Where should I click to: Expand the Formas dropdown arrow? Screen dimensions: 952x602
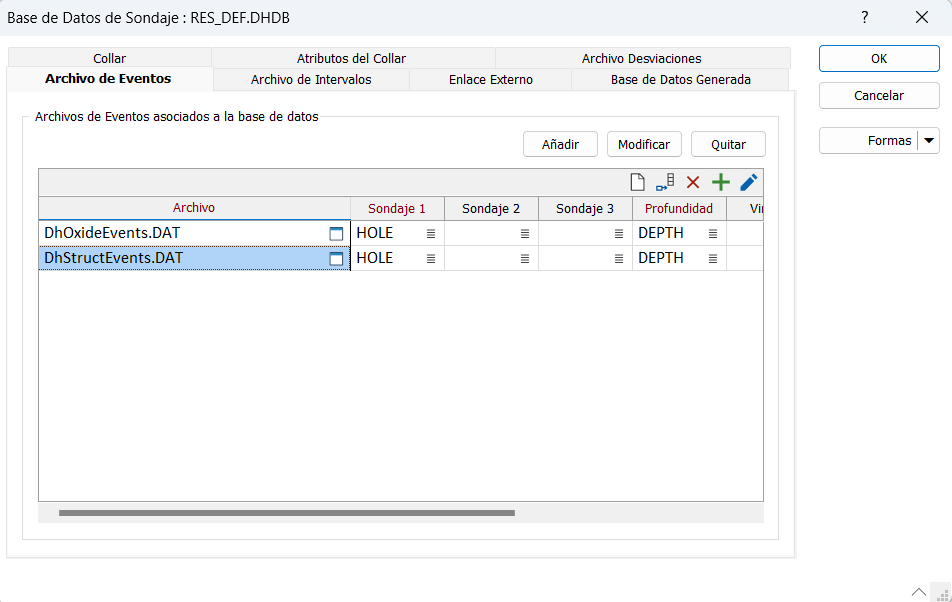929,141
